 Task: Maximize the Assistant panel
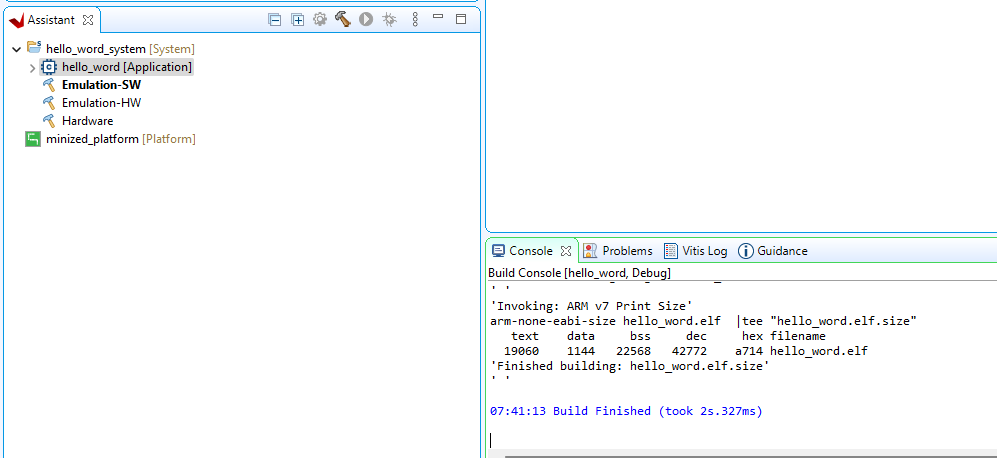coord(461,20)
